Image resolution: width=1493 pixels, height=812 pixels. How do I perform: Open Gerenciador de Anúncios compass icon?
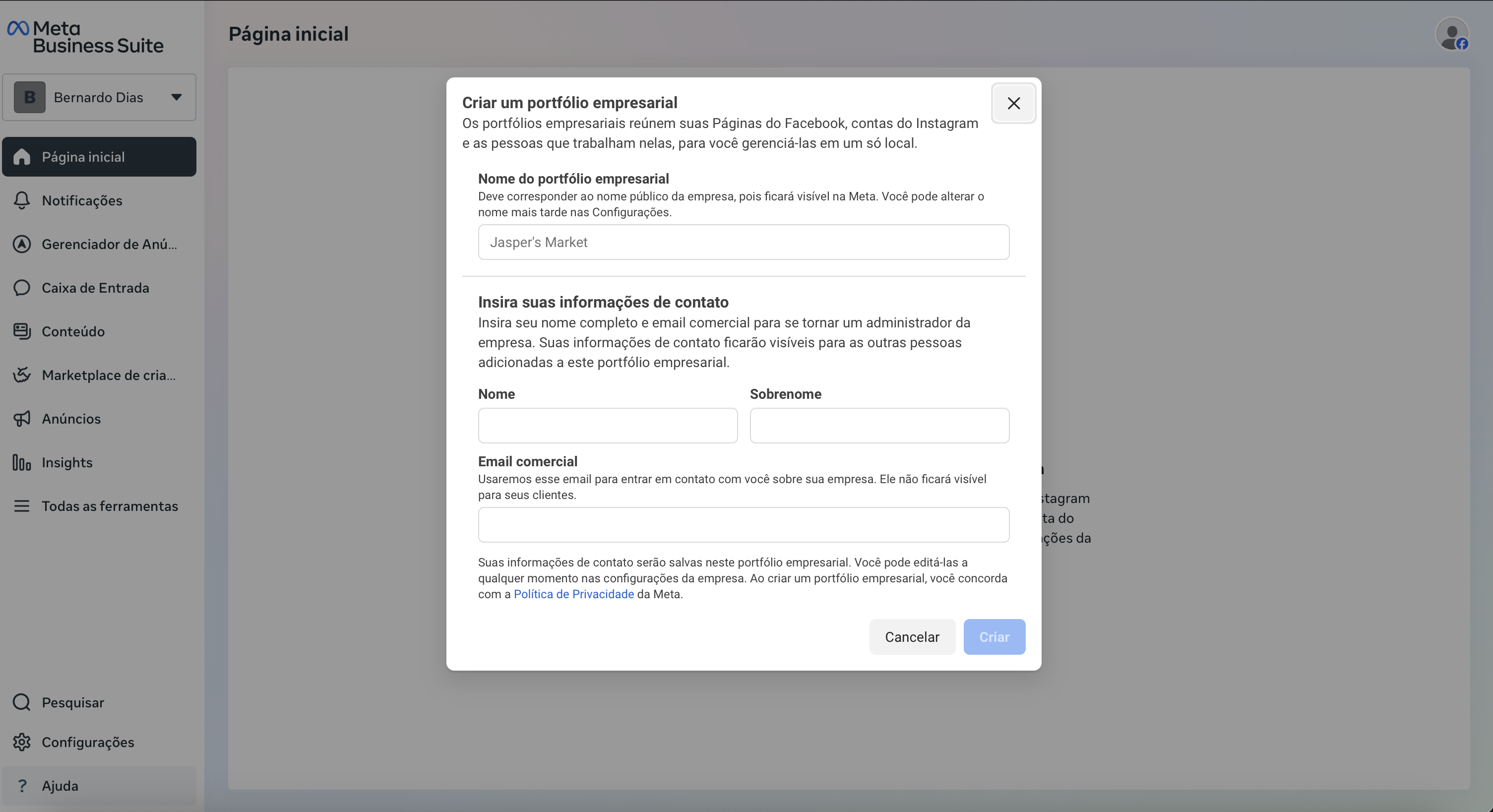[x=21, y=244]
